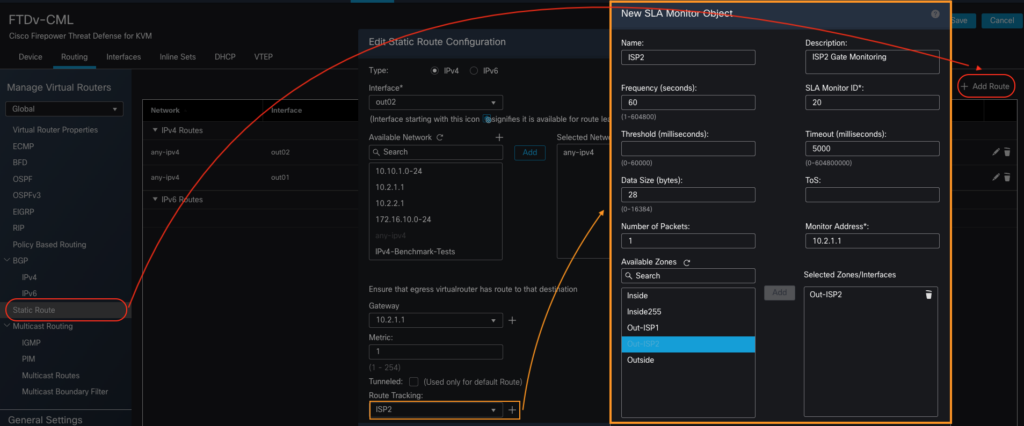Image resolution: width=1024 pixels, height=426 pixels.
Task: Collapse the Multicast Routing tree node
Action: pyautogui.click(x=7, y=326)
